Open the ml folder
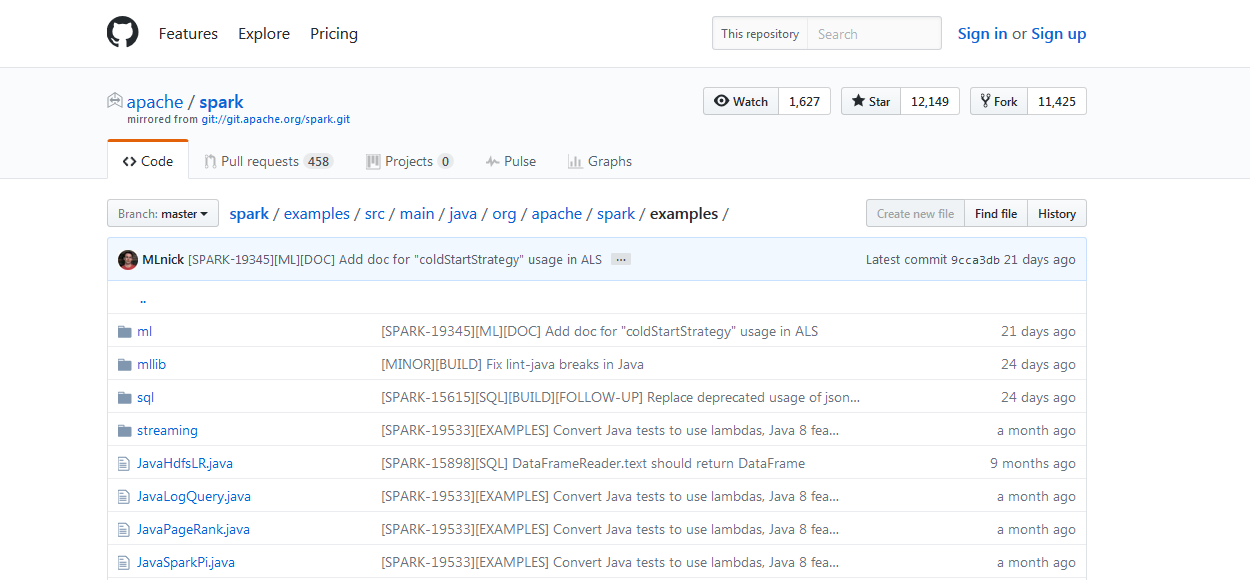Viewport: 1250px width, 580px height. click(x=144, y=331)
